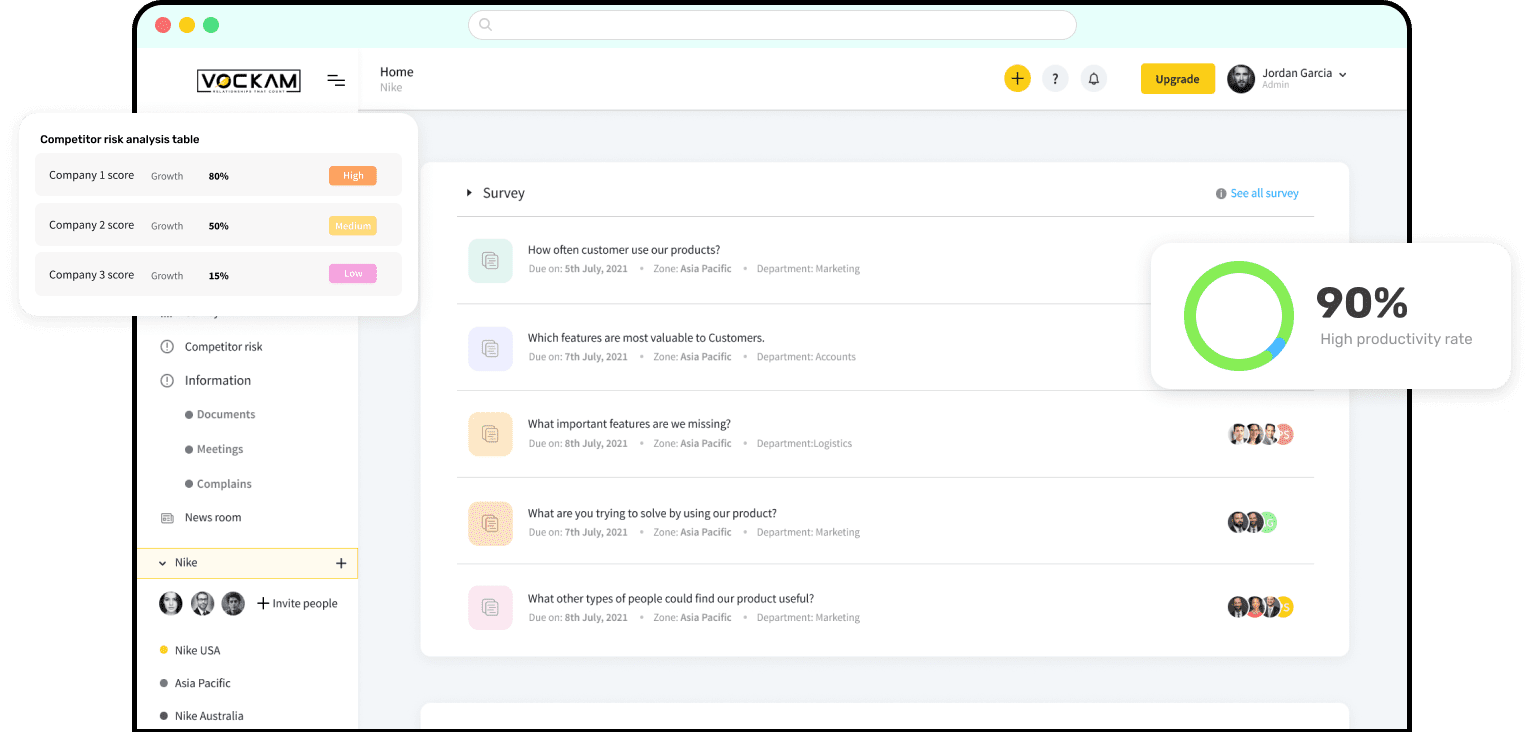Viewport: 1530px width, 732px height.
Task: Click info icon beside See all survey
Action: point(1221,194)
